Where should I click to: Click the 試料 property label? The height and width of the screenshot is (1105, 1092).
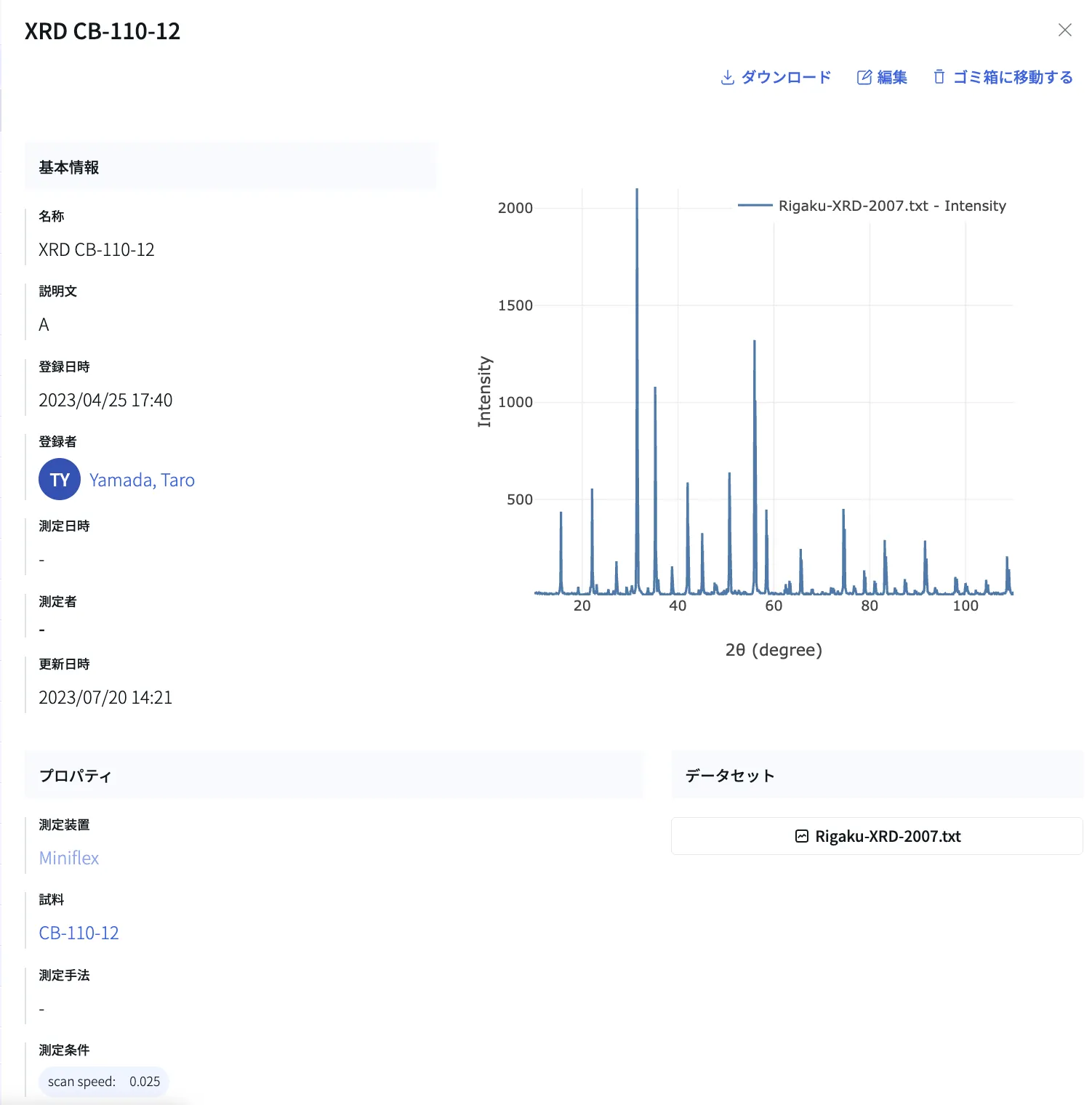(51, 899)
